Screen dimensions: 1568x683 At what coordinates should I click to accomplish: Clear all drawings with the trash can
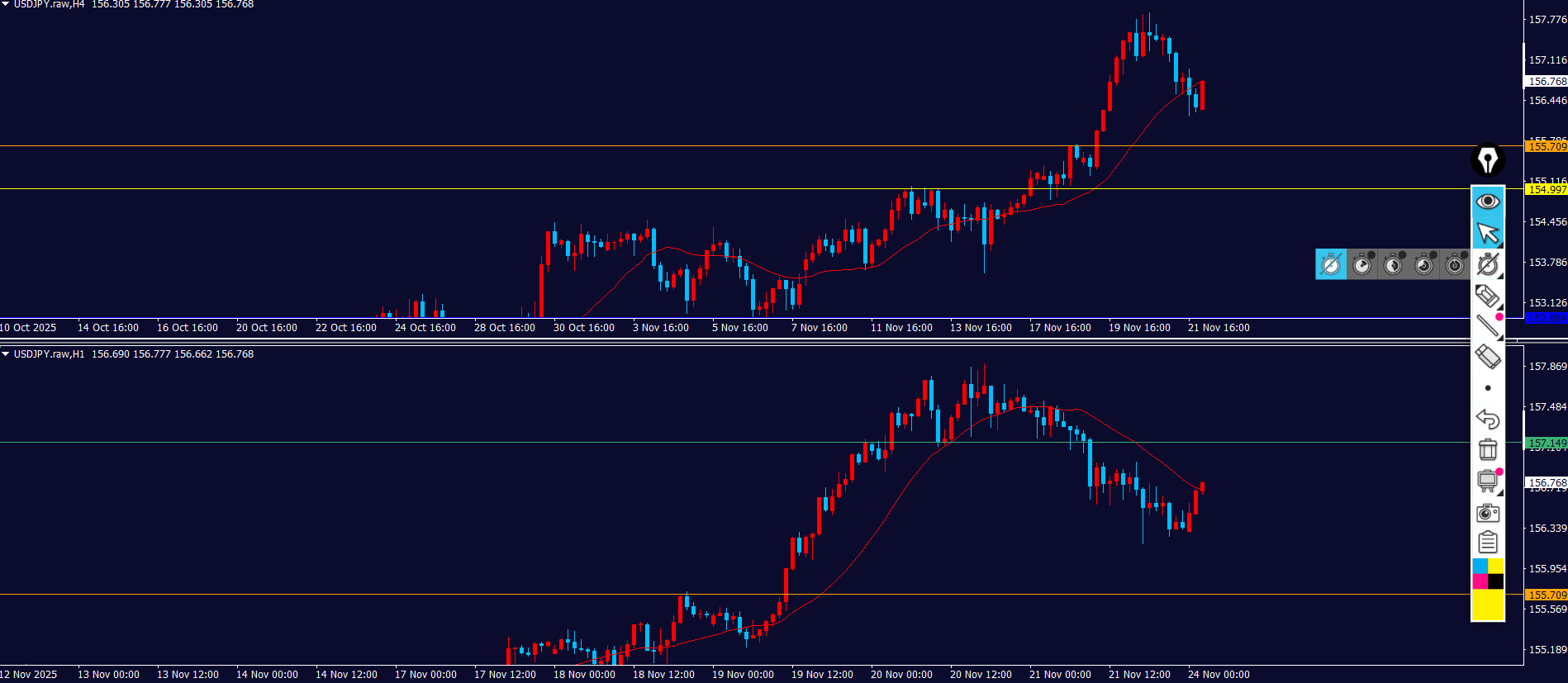pos(1487,449)
